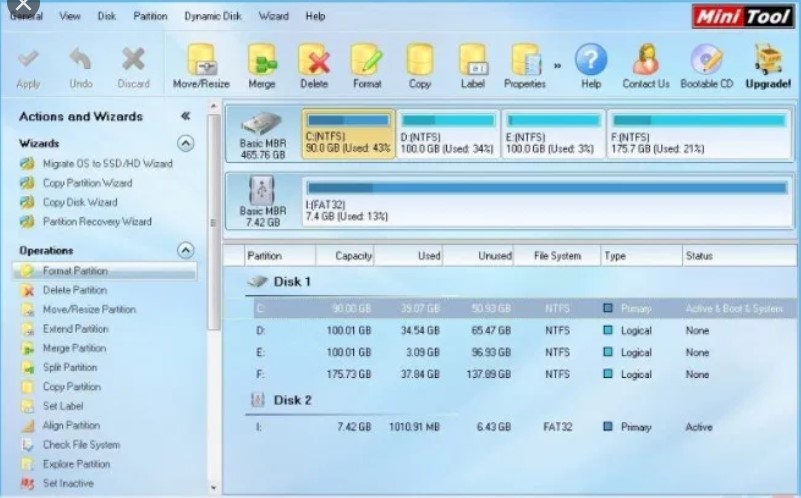Sort by the Partition column header

tap(280, 255)
